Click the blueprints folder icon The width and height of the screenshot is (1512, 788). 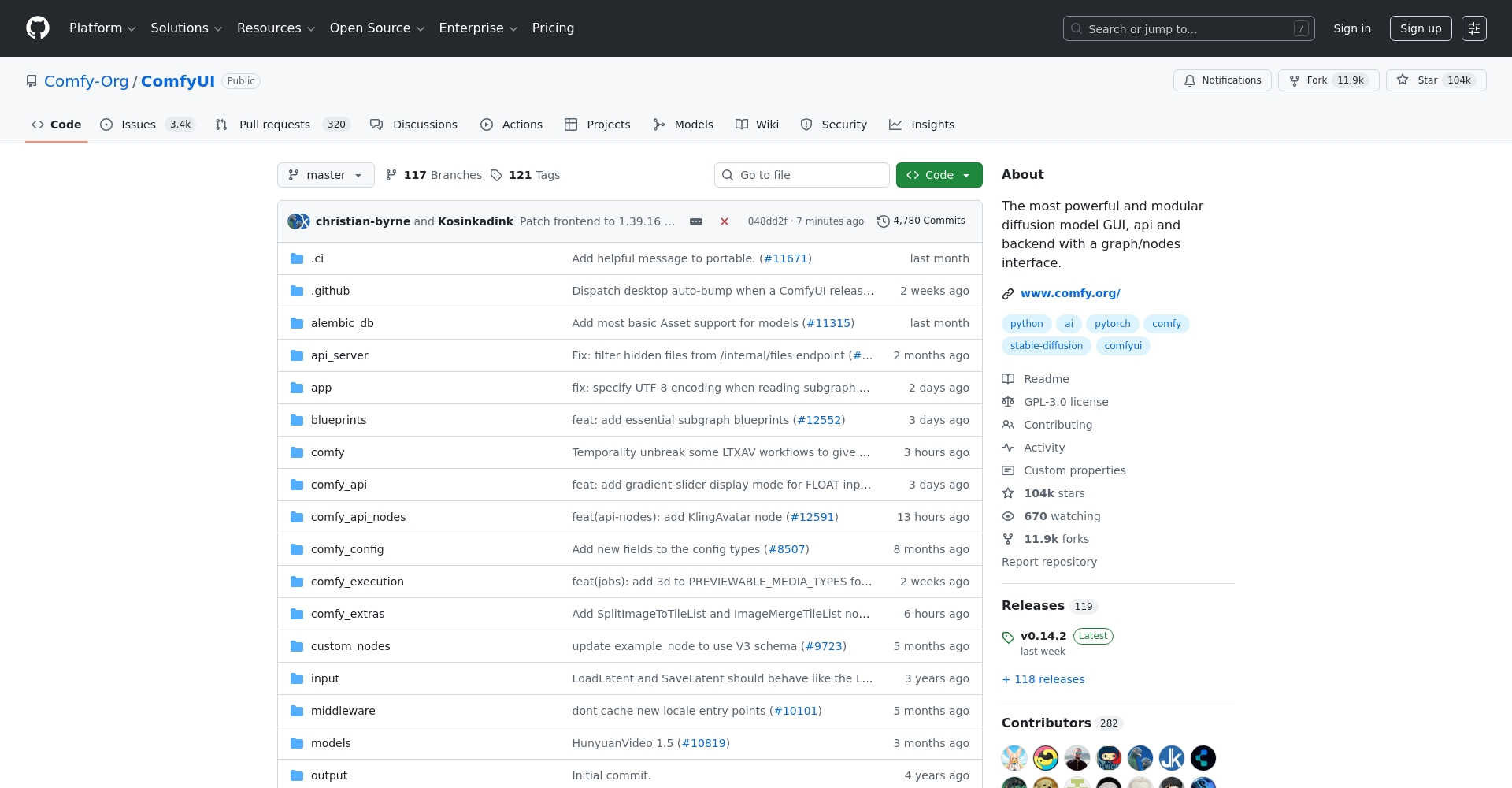click(x=297, y=420)
